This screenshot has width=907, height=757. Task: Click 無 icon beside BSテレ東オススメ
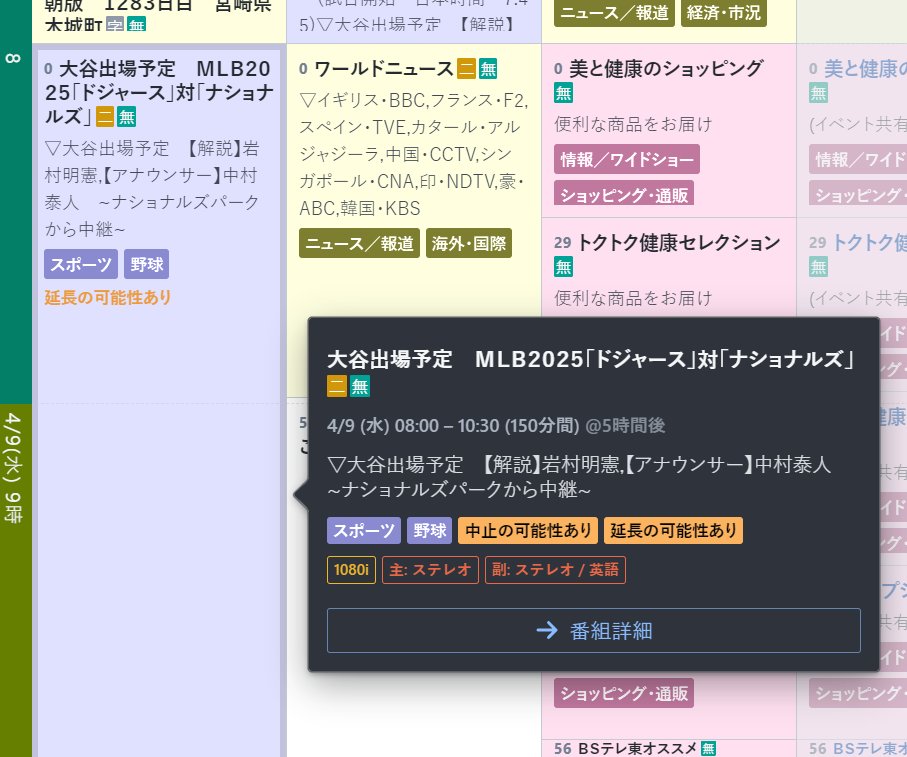pyautogui.click(x=708, y=748)
